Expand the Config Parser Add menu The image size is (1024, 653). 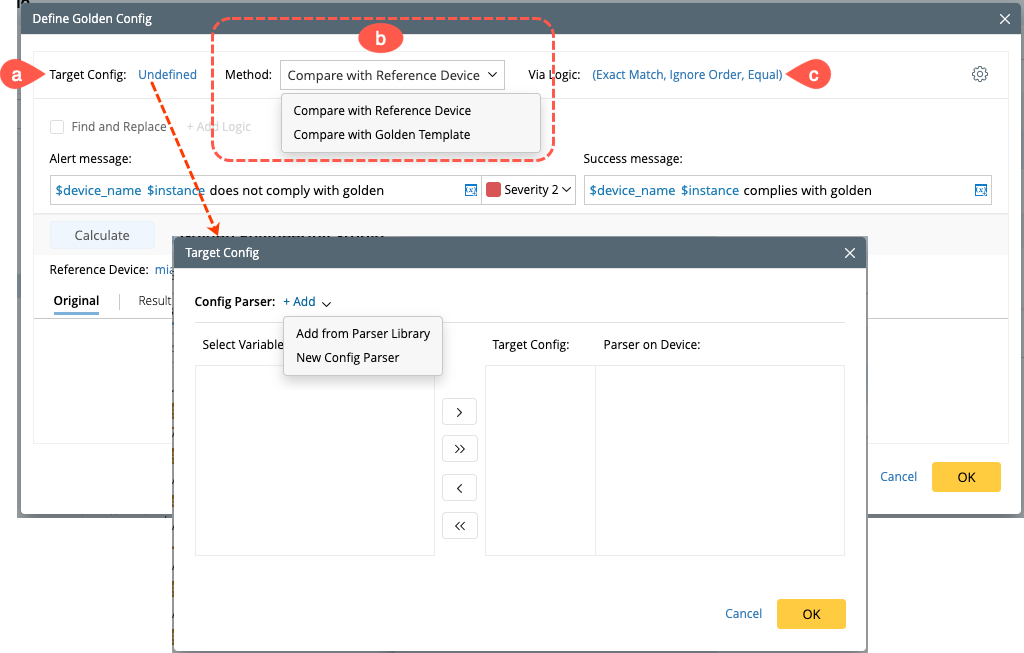pos(306,302)
